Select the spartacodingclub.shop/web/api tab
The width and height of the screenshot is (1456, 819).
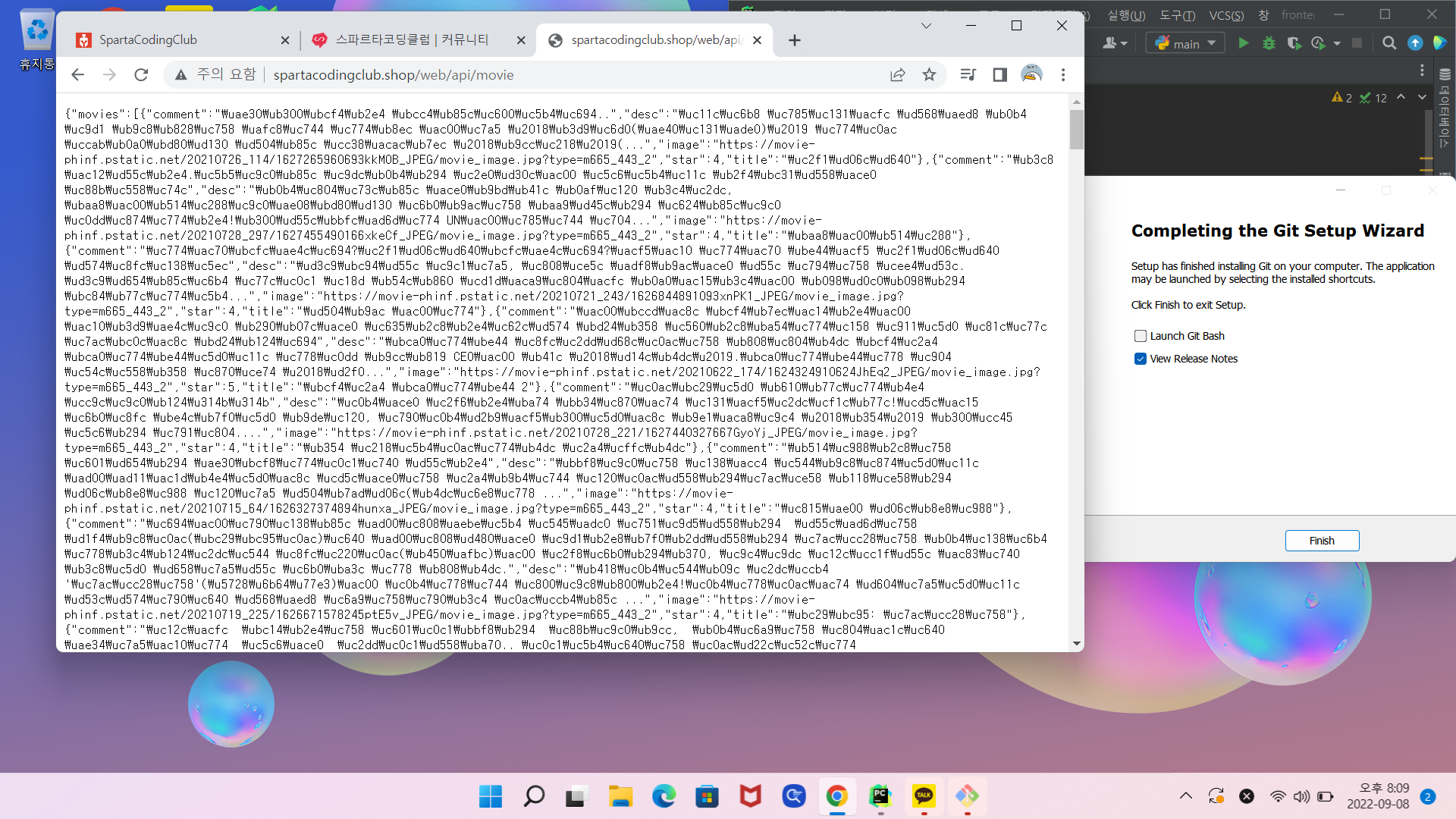(x=654, y=40)
